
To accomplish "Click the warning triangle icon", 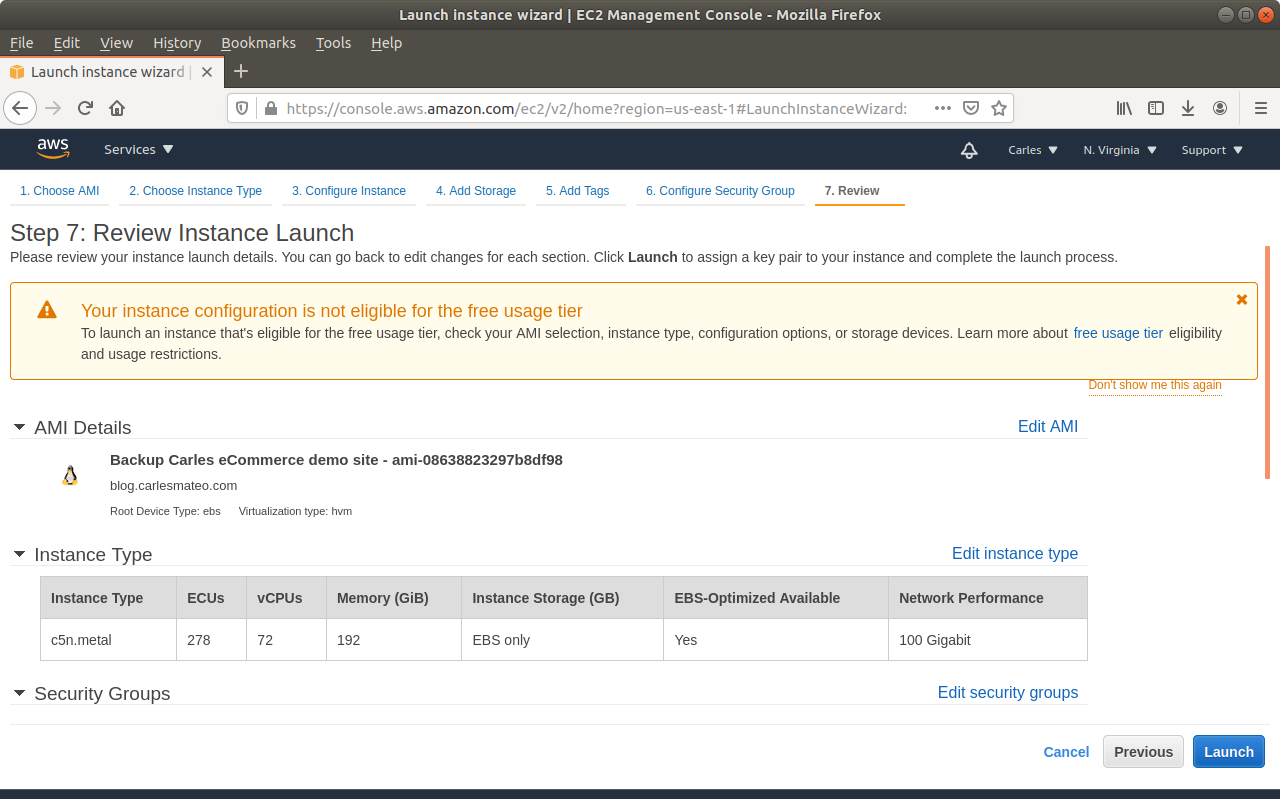I will [47, 310].
